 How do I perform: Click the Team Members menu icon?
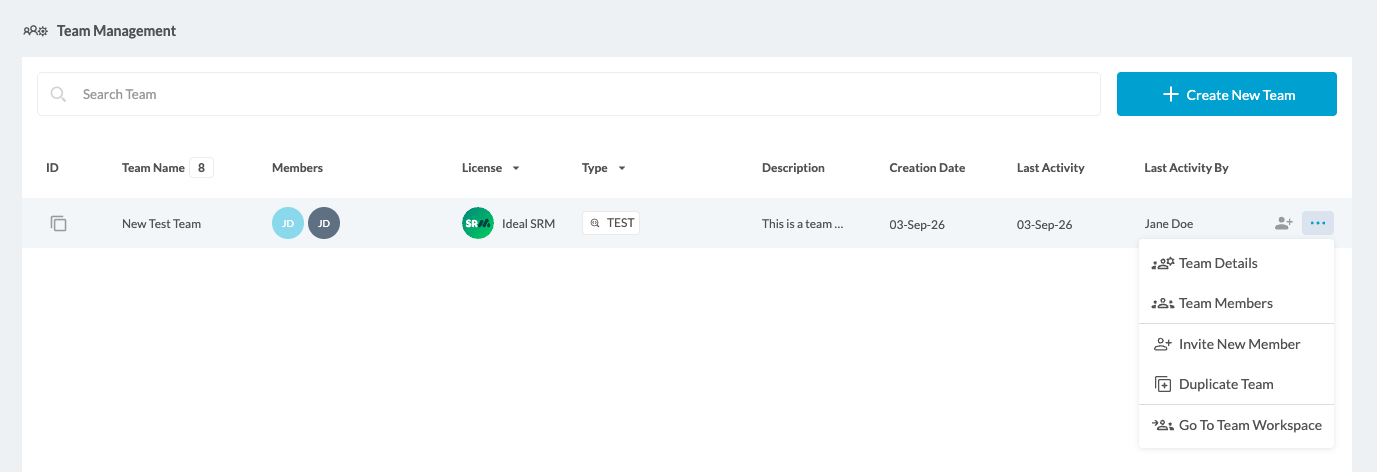click(x=1163, y=303)
